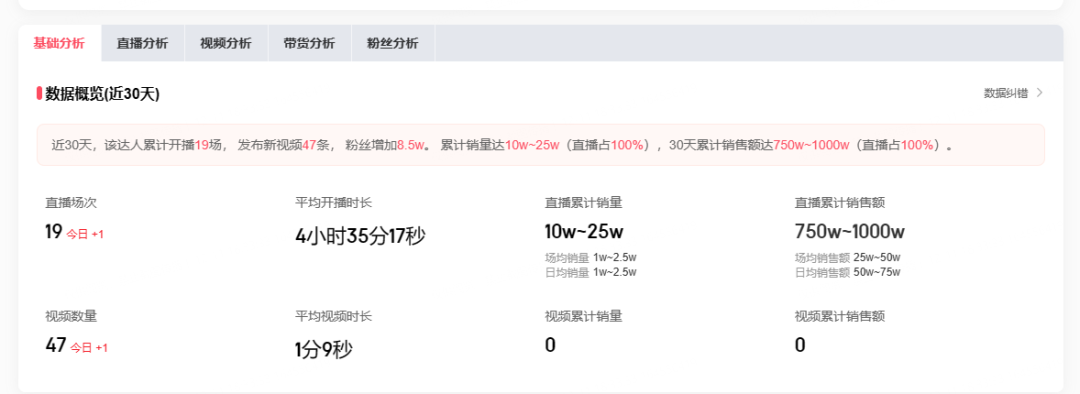Click the 日均销量 1w~2.5w text
This screenshot has width=1080, height=394.
[x=590, y=272]
